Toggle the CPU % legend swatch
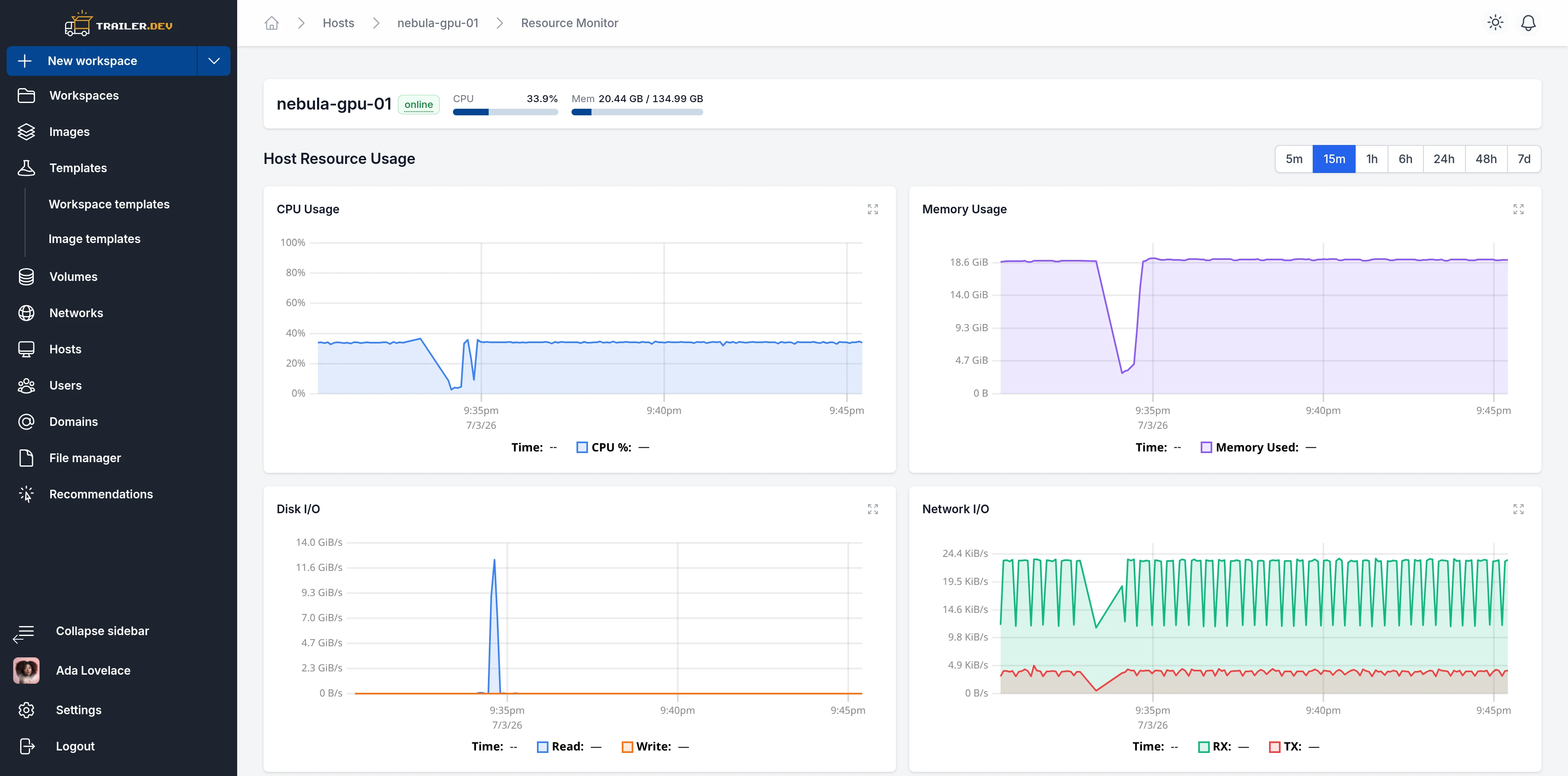 click(x=582, y=448)
